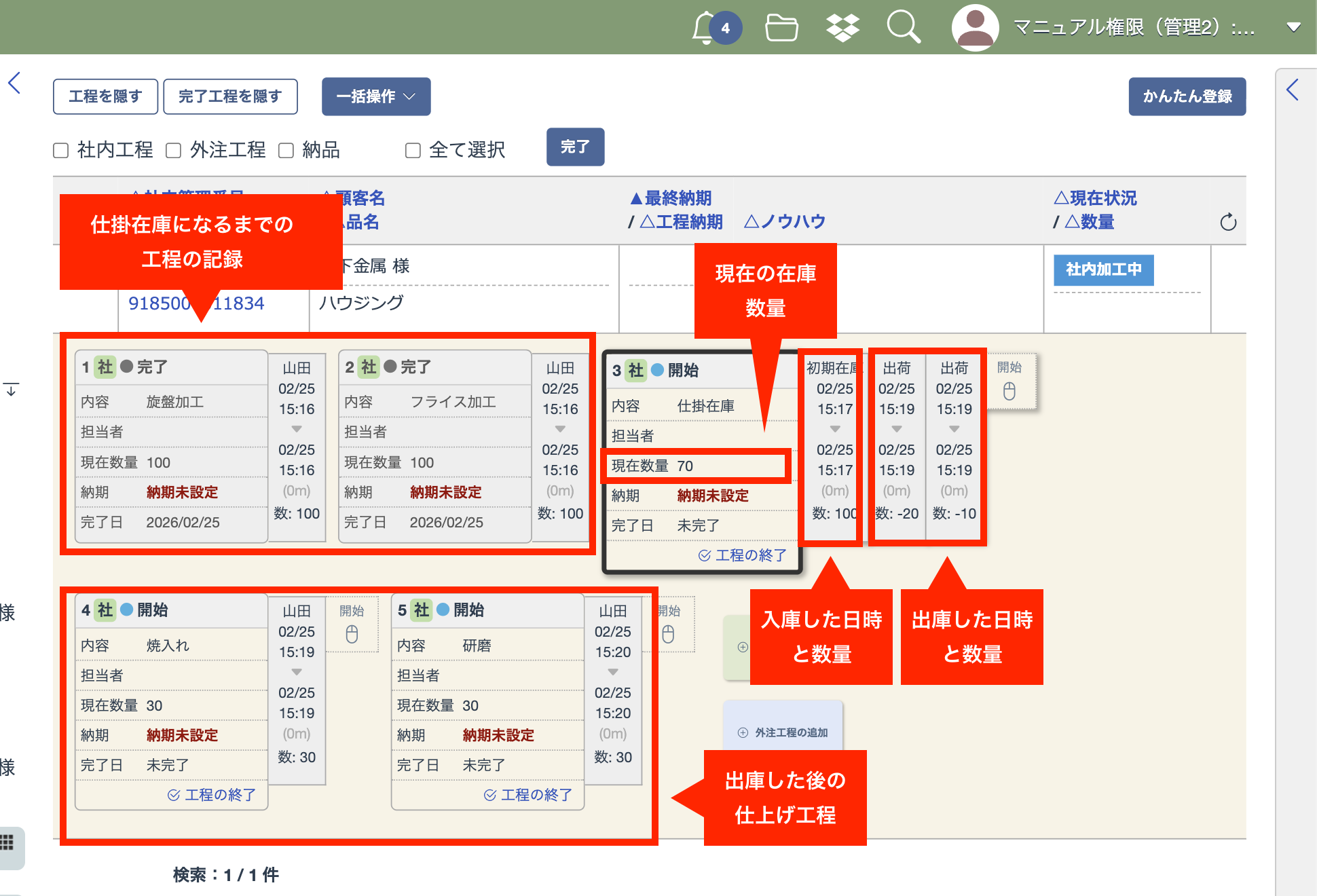1317x896 pixels.
Task: Check the 社内工程 checkbox
Action: click(x=61, y=150)
